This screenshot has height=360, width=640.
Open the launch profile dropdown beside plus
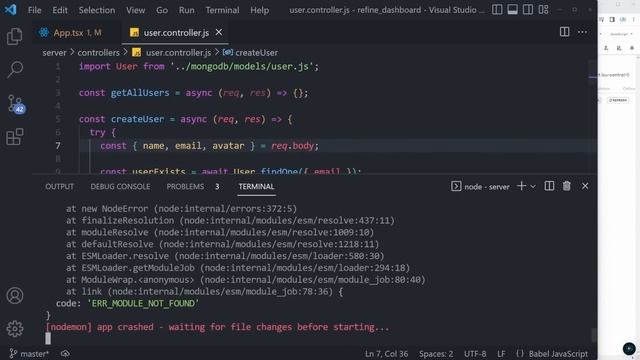pyautogui.click(x=533, y=187)
